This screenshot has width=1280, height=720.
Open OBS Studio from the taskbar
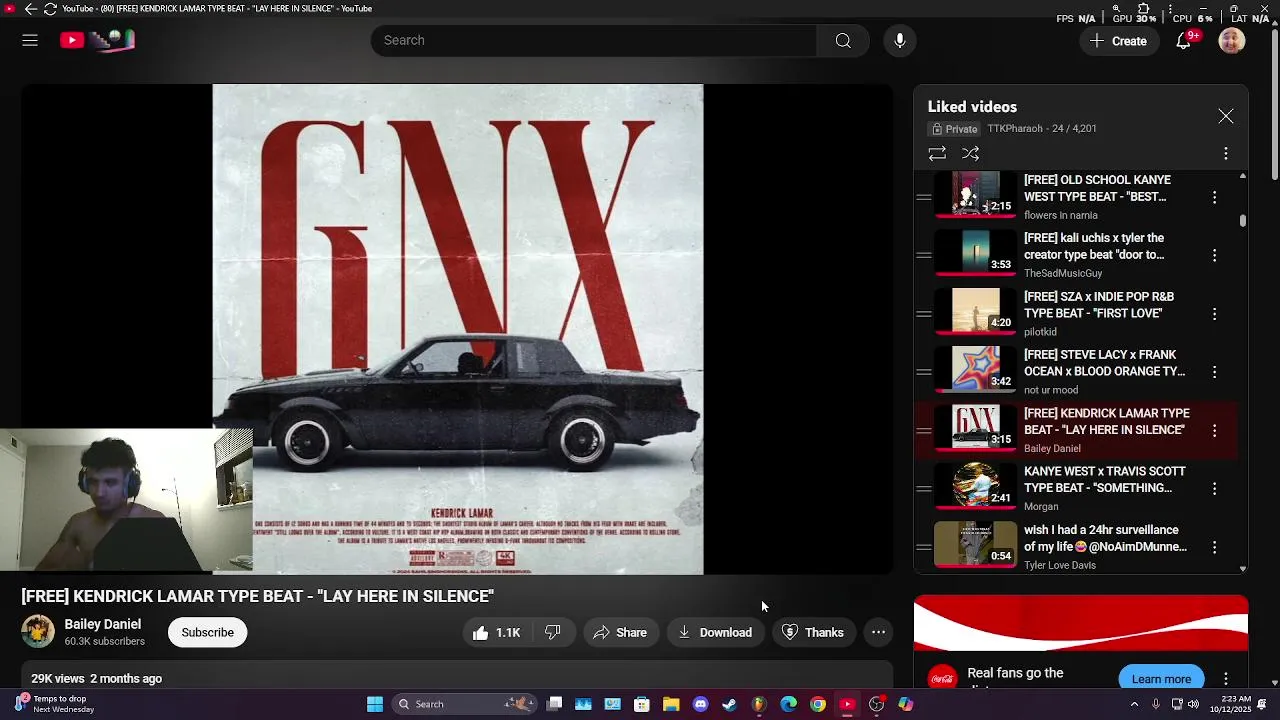[877, 704]
